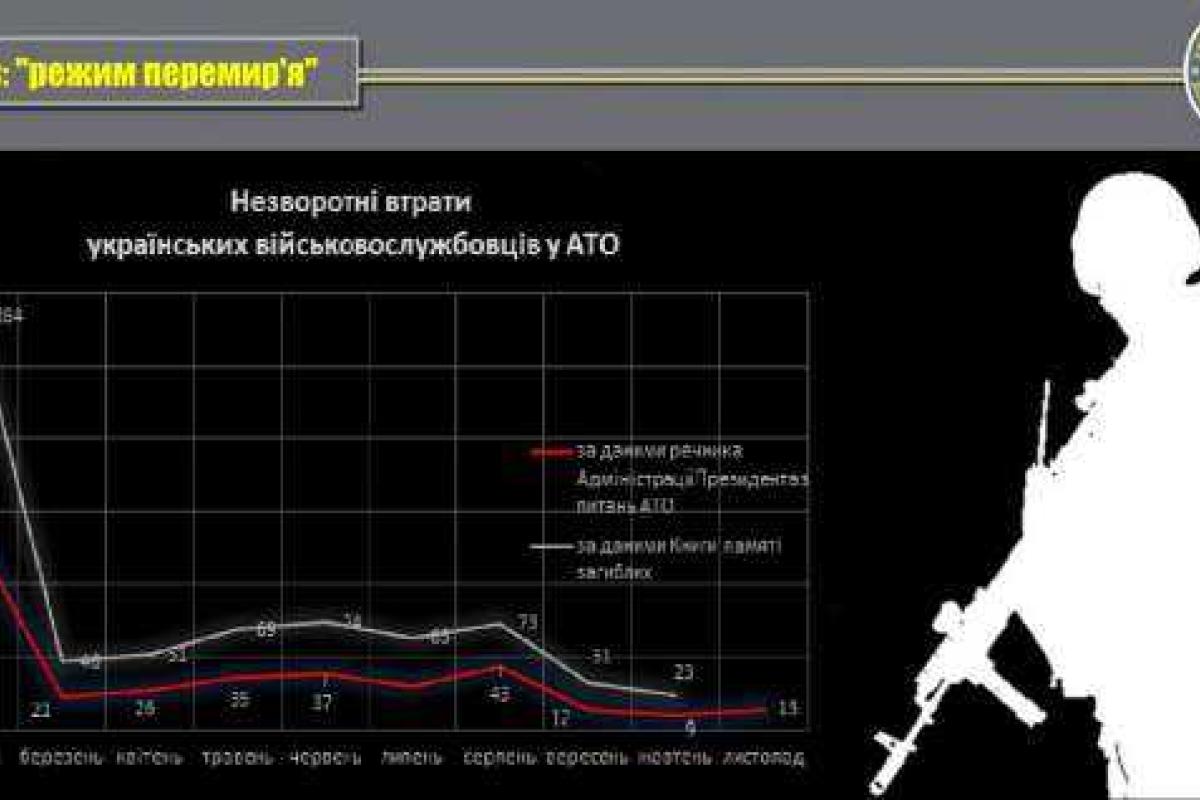
Task: Click the partial emblem in top-right corner
Action: 1190,75
